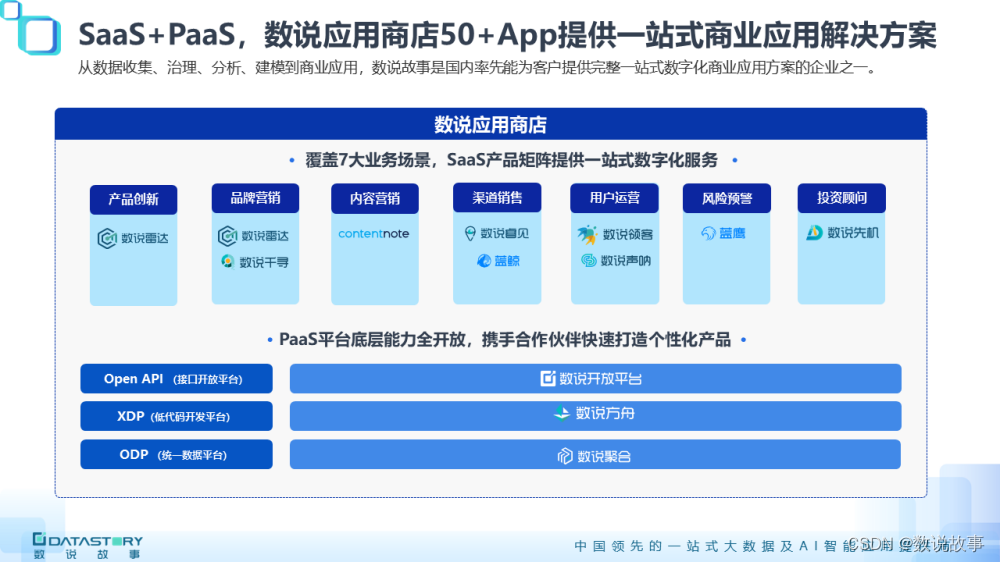Select the 数说领客 bird logo

pyautogui.click(x=615, y=234)
